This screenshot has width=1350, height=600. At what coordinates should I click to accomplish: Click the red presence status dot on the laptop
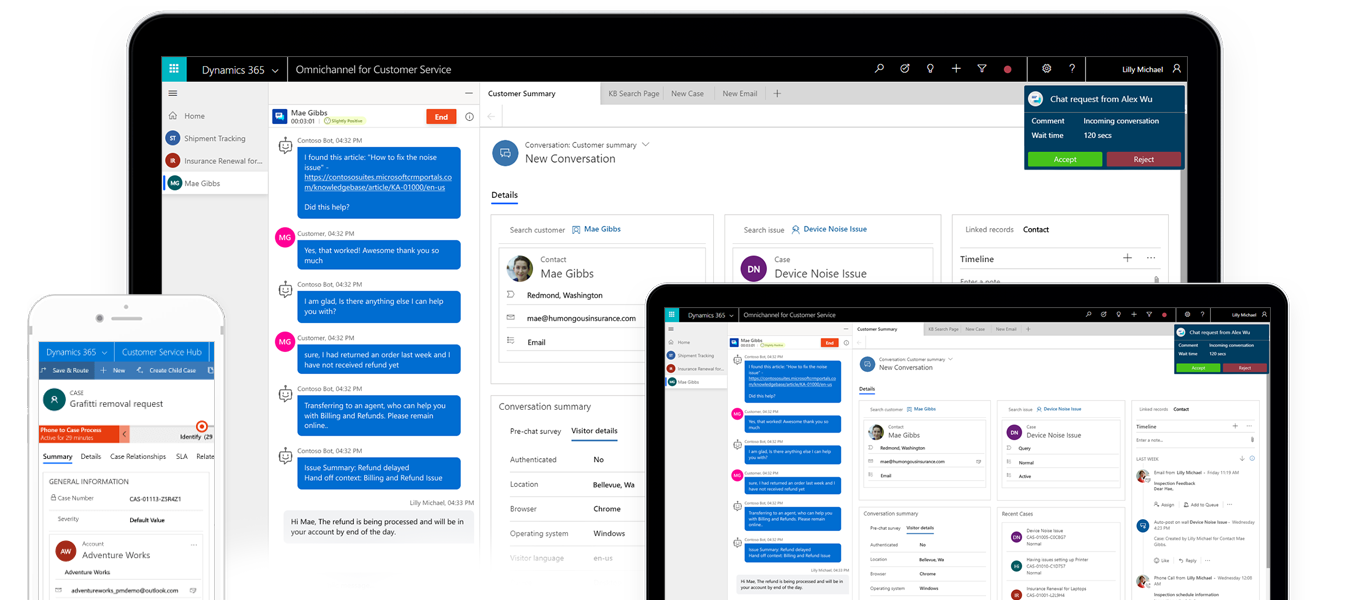1007,70
